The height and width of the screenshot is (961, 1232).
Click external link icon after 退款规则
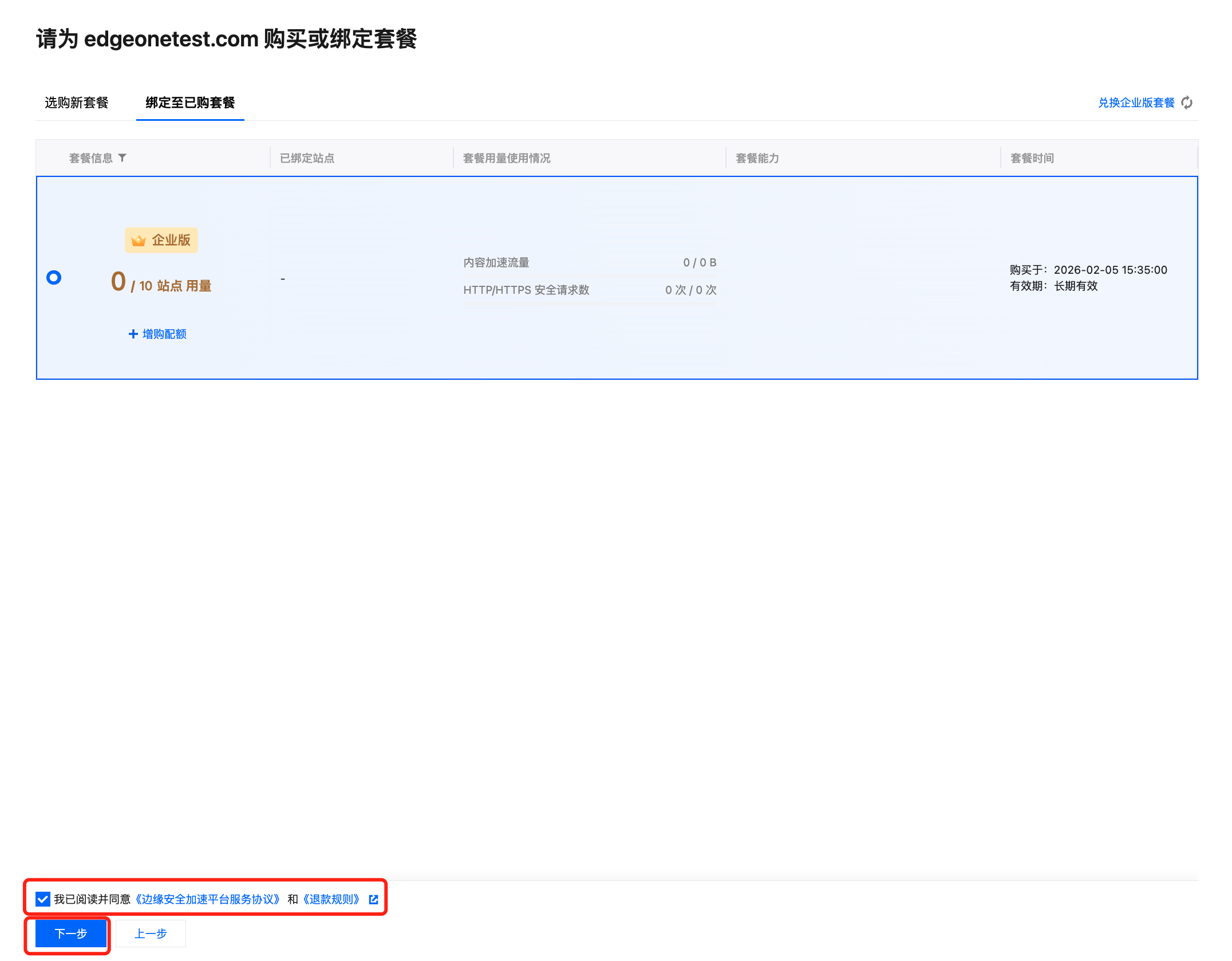coord(373,899)
